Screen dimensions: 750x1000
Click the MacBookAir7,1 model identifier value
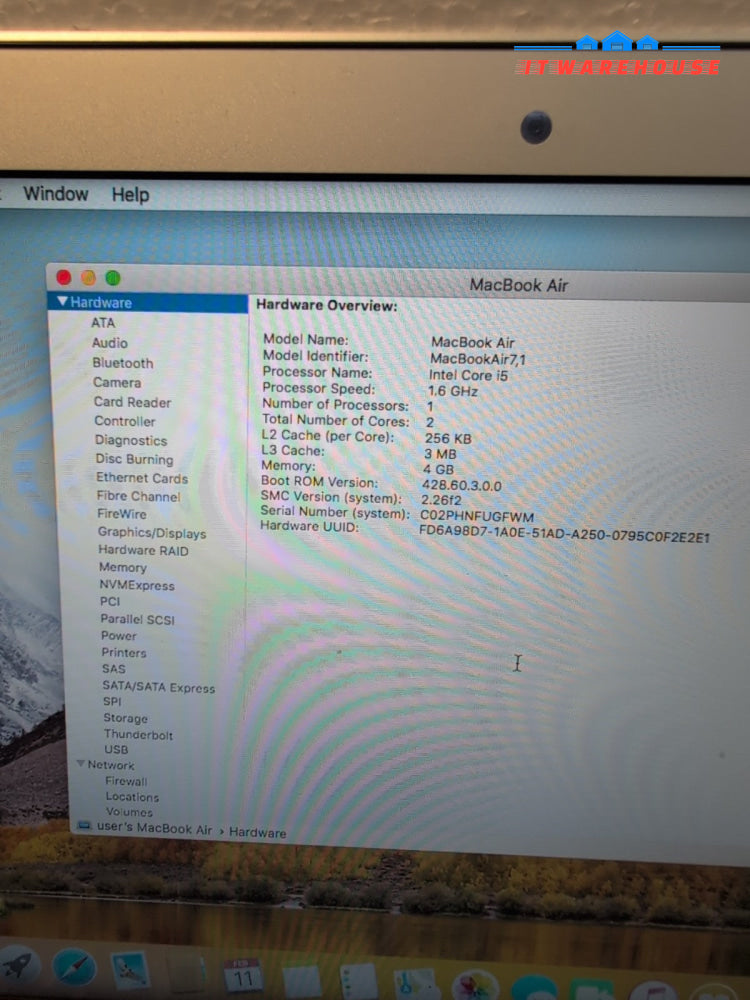(x=478, y=359)
